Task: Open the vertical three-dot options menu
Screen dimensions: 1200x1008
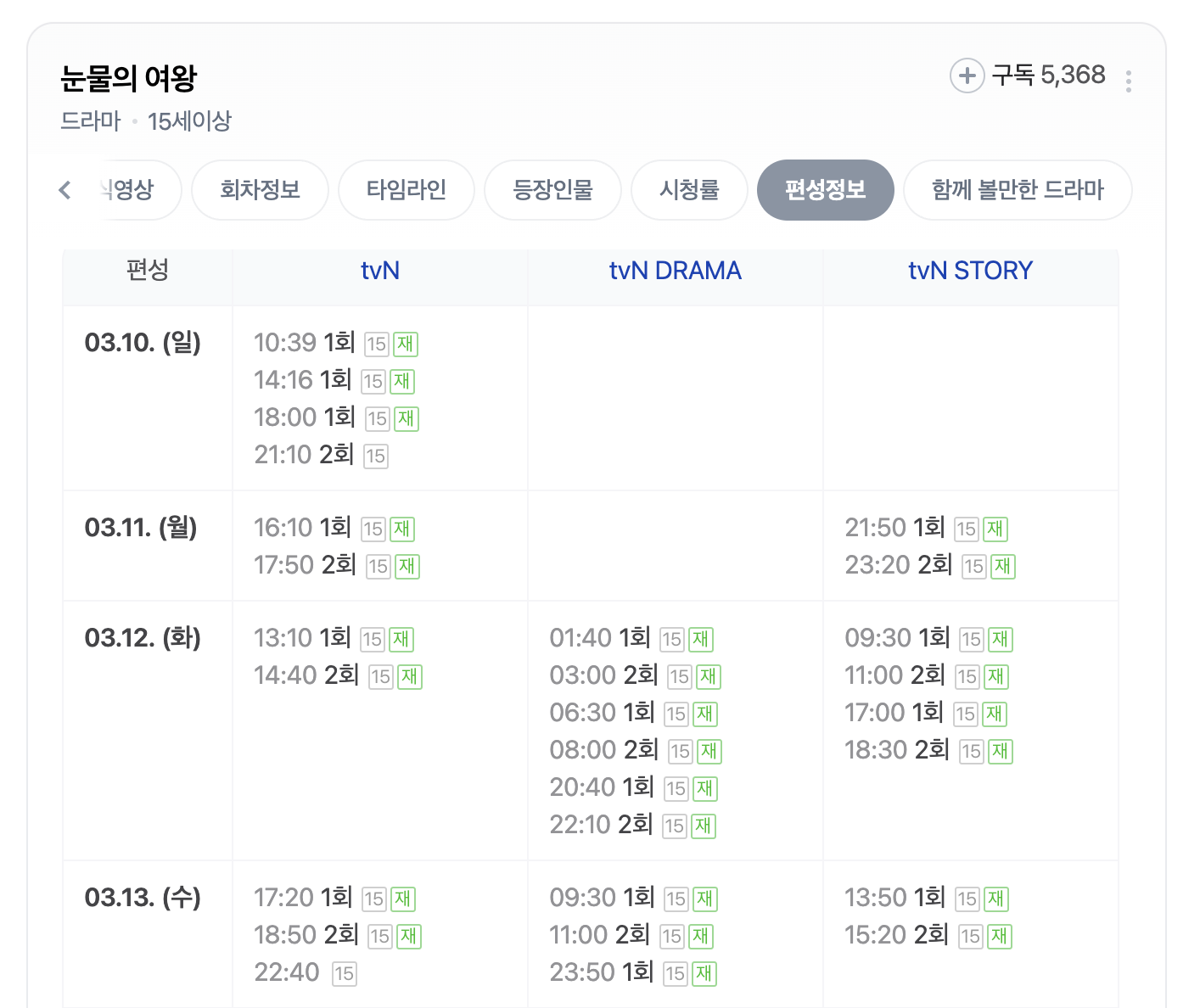Action: point(1129,80)
